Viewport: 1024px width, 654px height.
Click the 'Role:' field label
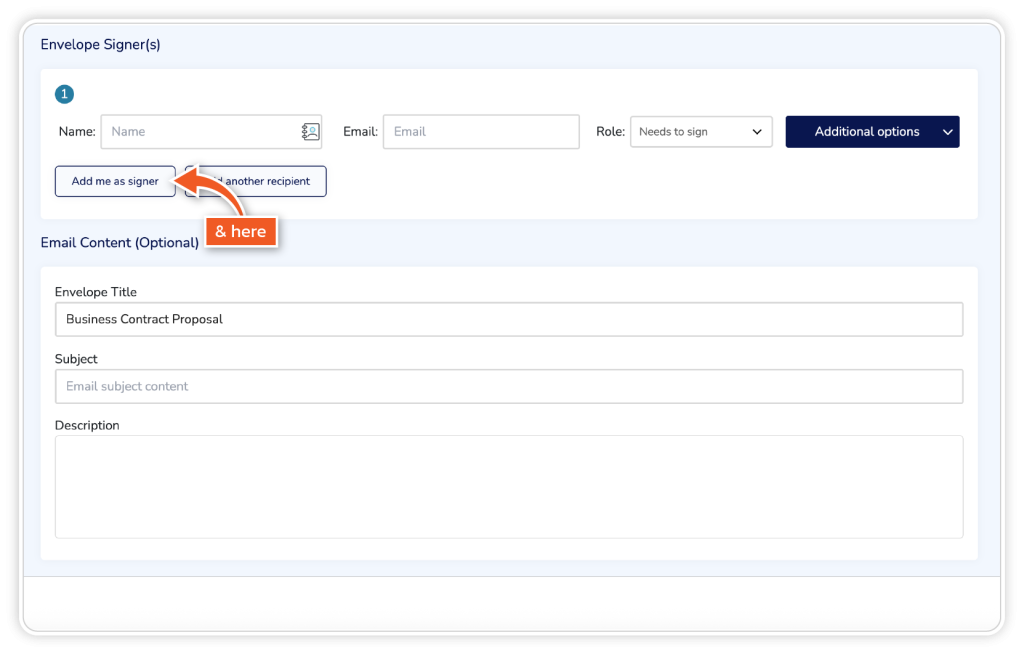pyautogui.click(x=610, y=132)
